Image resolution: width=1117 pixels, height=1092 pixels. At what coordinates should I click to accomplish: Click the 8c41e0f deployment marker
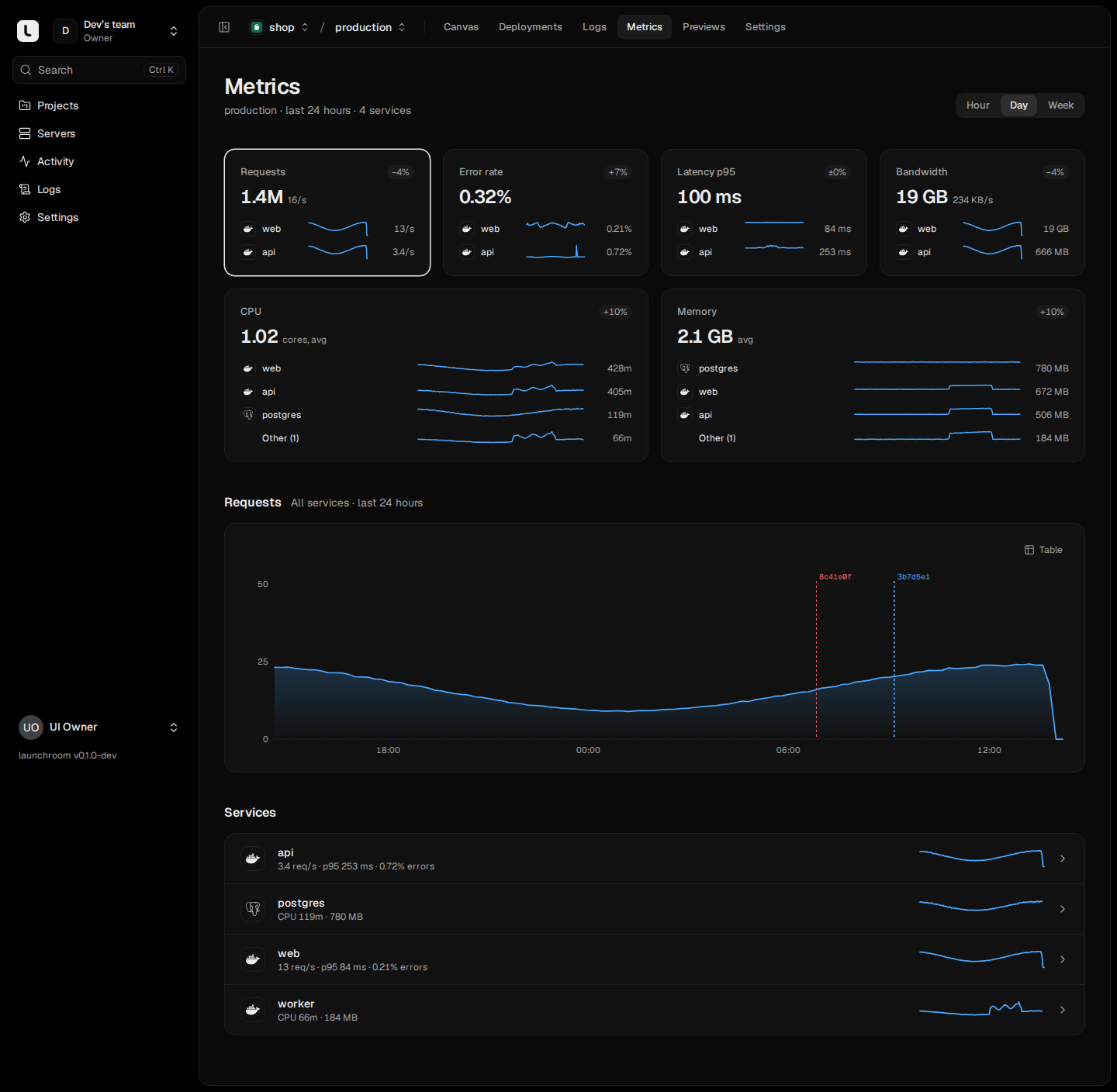835,577
